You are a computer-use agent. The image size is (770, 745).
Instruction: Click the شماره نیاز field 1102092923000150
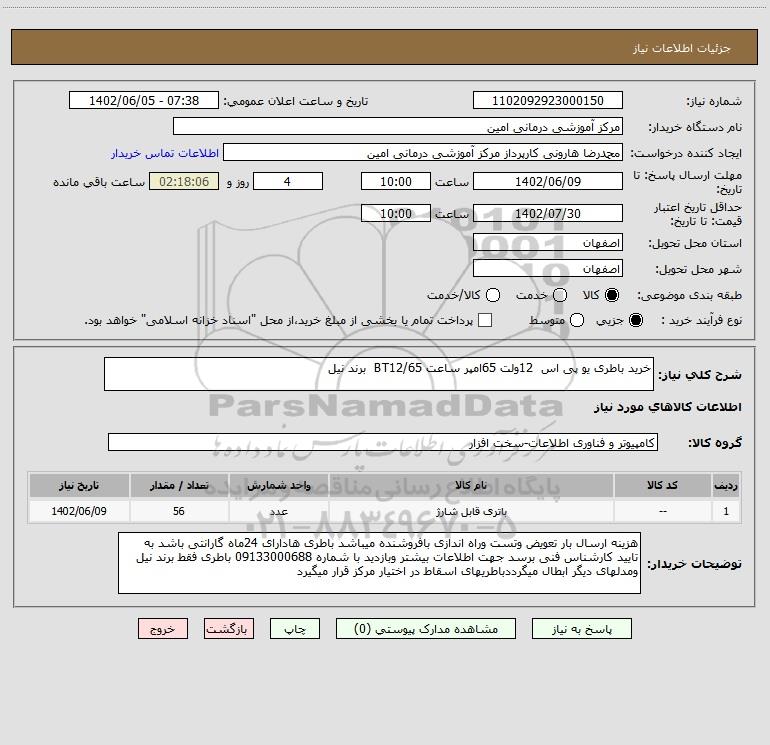point(548,100)
